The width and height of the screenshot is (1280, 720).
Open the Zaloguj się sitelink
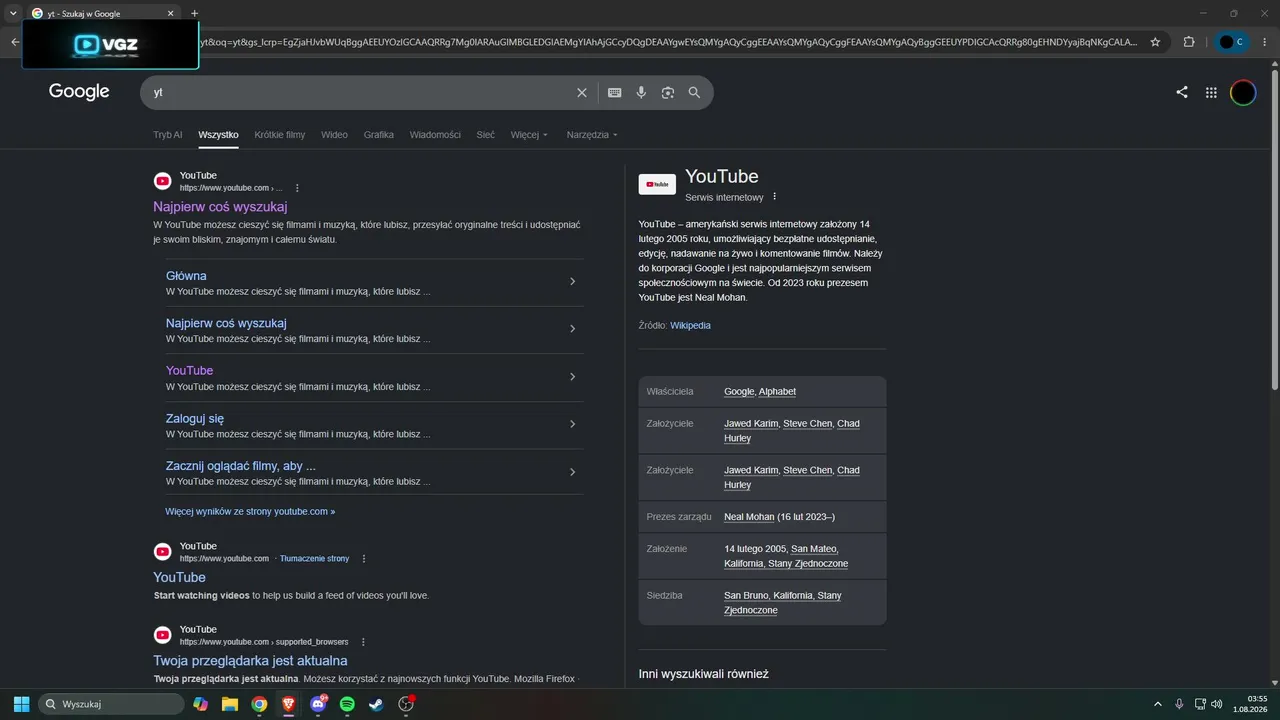(195, 419)
